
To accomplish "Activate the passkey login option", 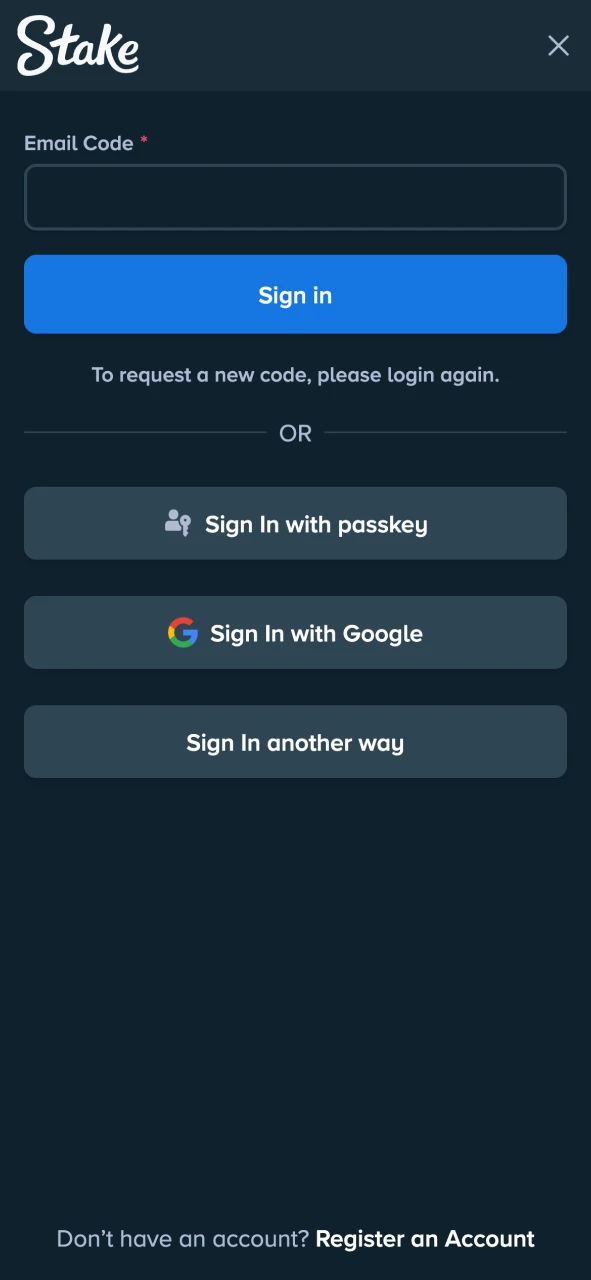I will point(295,523).
